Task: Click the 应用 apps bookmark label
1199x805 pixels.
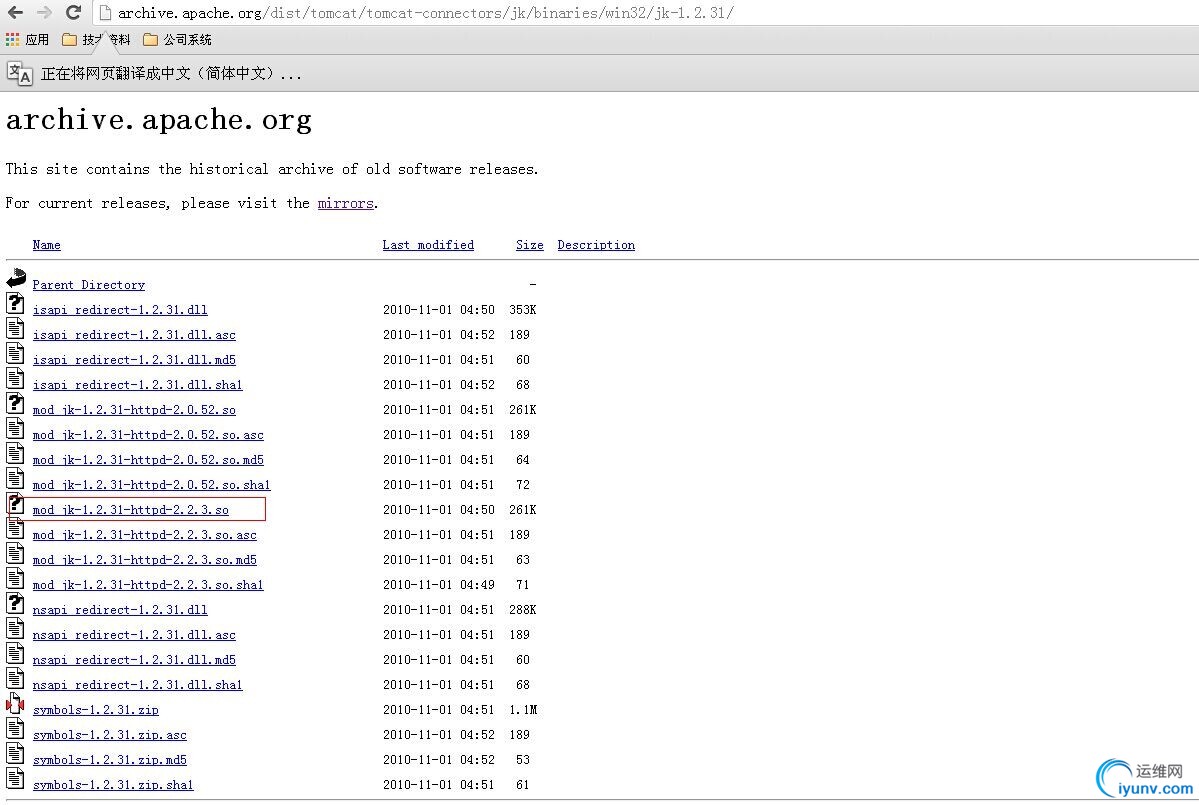Action: (37, 39)
